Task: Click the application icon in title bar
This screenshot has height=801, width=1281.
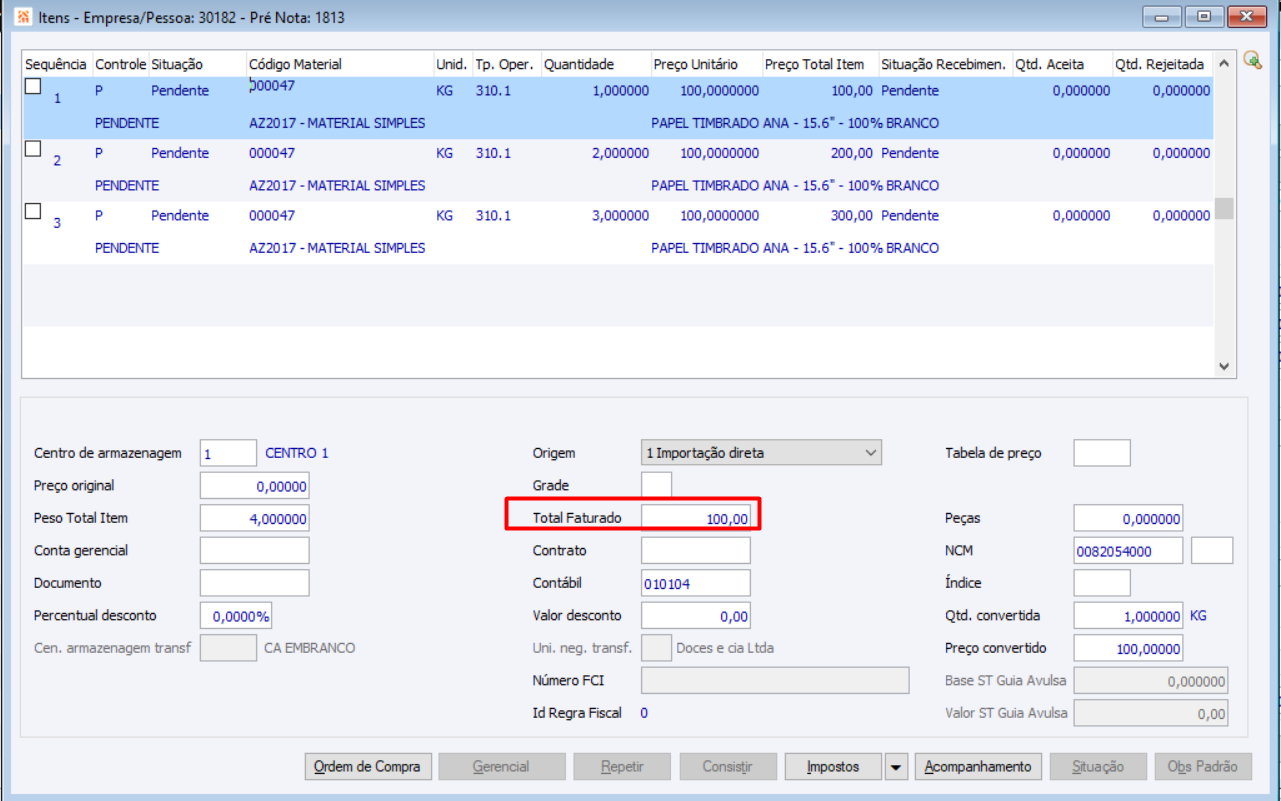Action: pyautogui.click(x=22, y=17)
